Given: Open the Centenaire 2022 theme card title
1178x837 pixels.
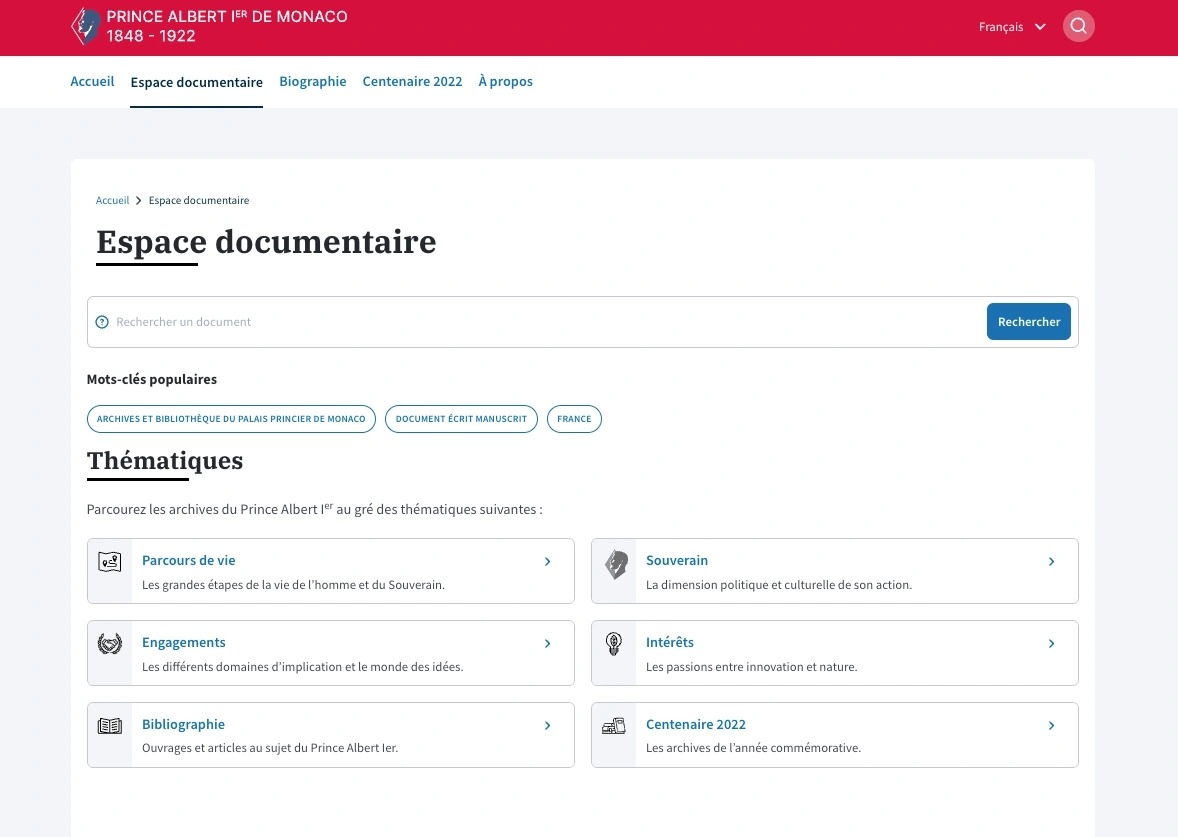Looking at the screenshot, I should point(696,724).
